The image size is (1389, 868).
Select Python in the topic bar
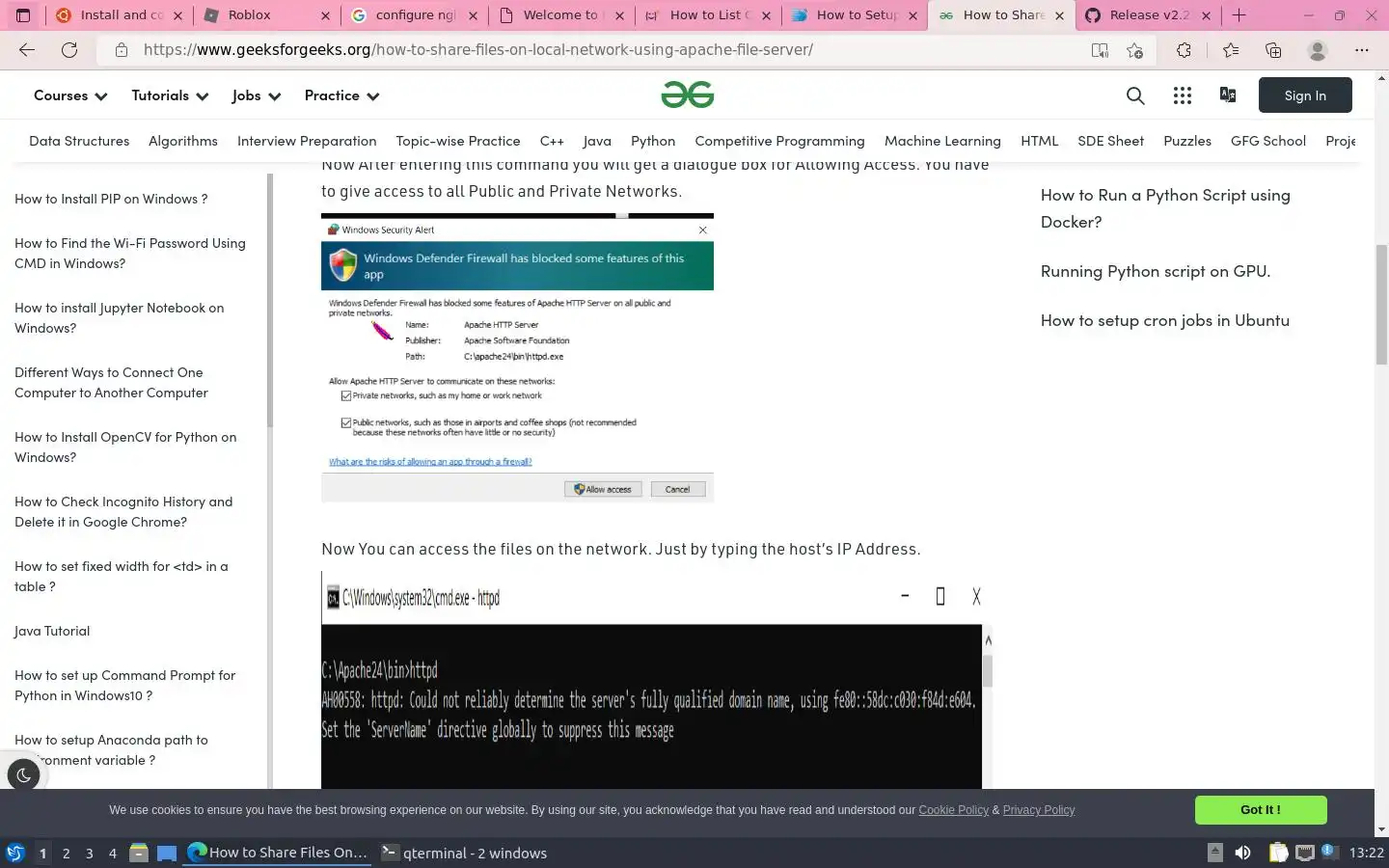tap(653, 141)
